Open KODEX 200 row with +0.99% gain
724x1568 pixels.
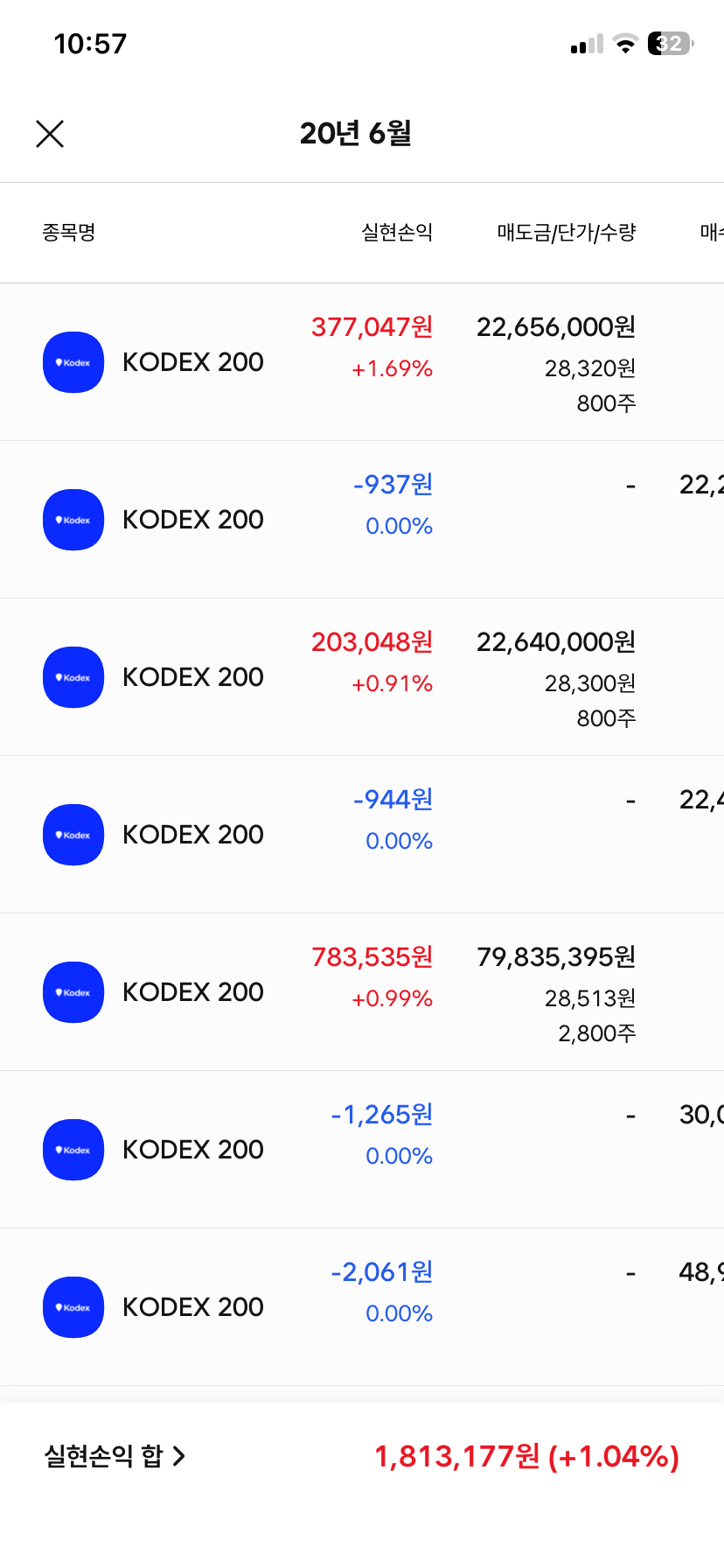(x=193, y=992)
